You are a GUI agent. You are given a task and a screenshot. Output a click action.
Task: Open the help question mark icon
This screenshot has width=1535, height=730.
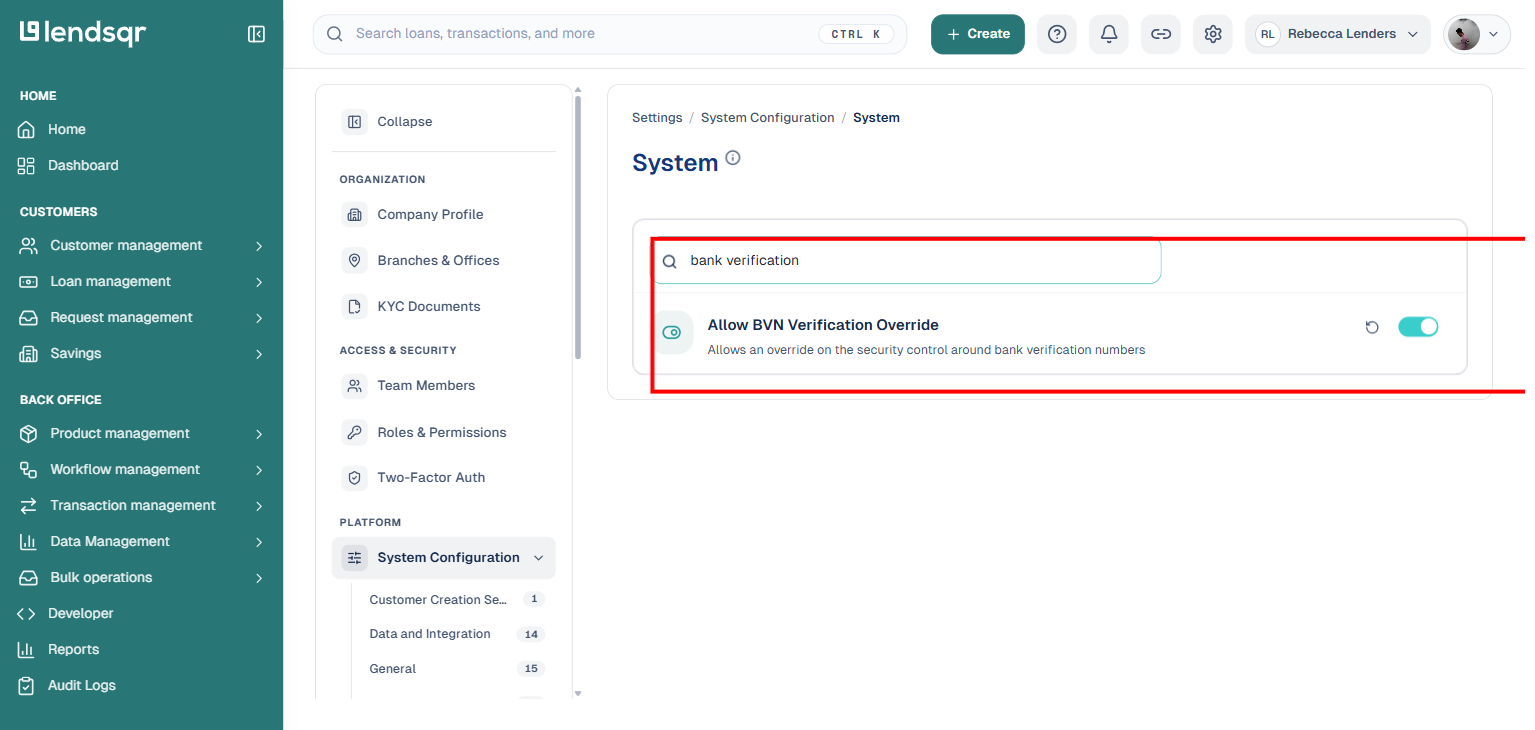1057,34
